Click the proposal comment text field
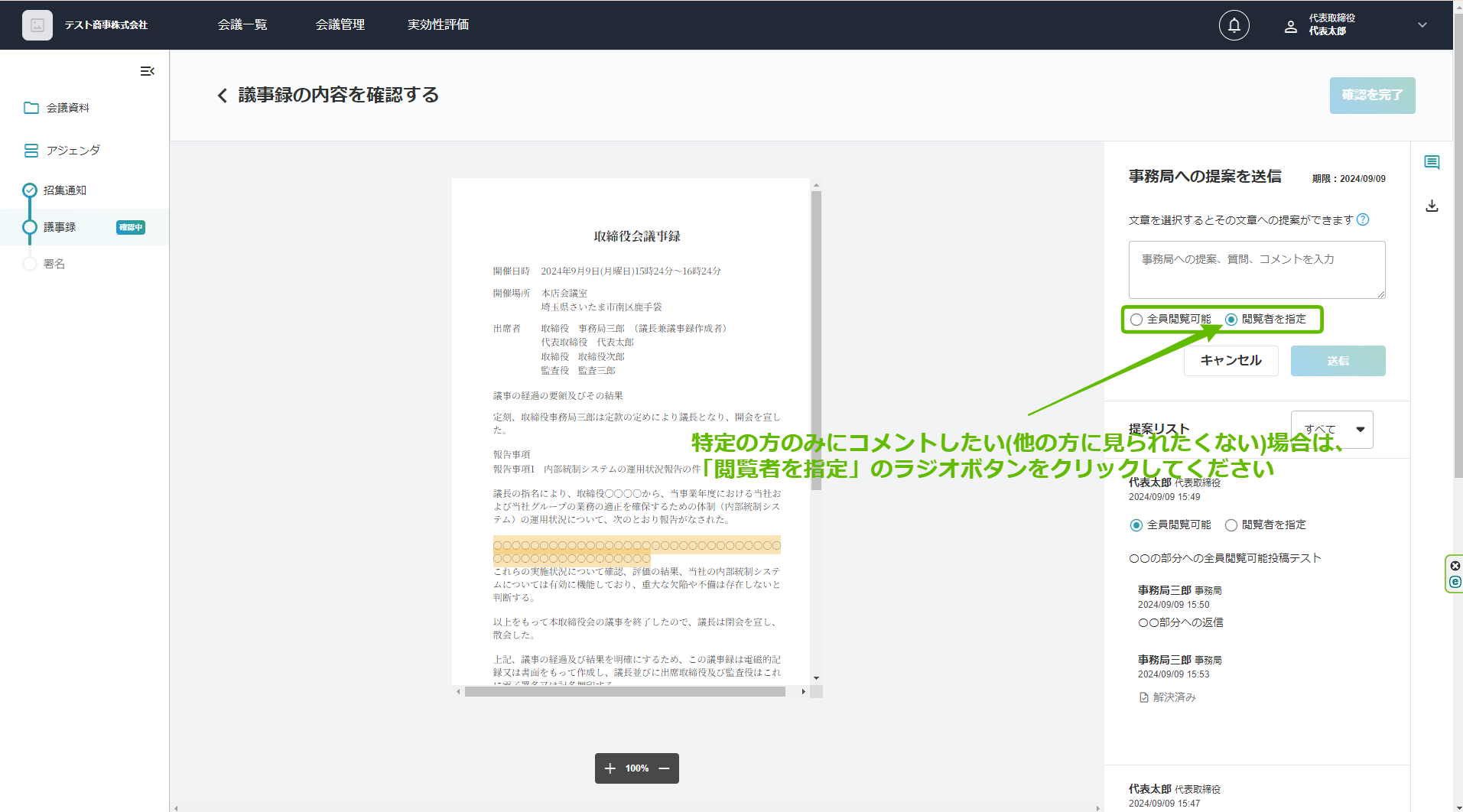This screenshot has height=812, width=1463. click(1257, 270)
